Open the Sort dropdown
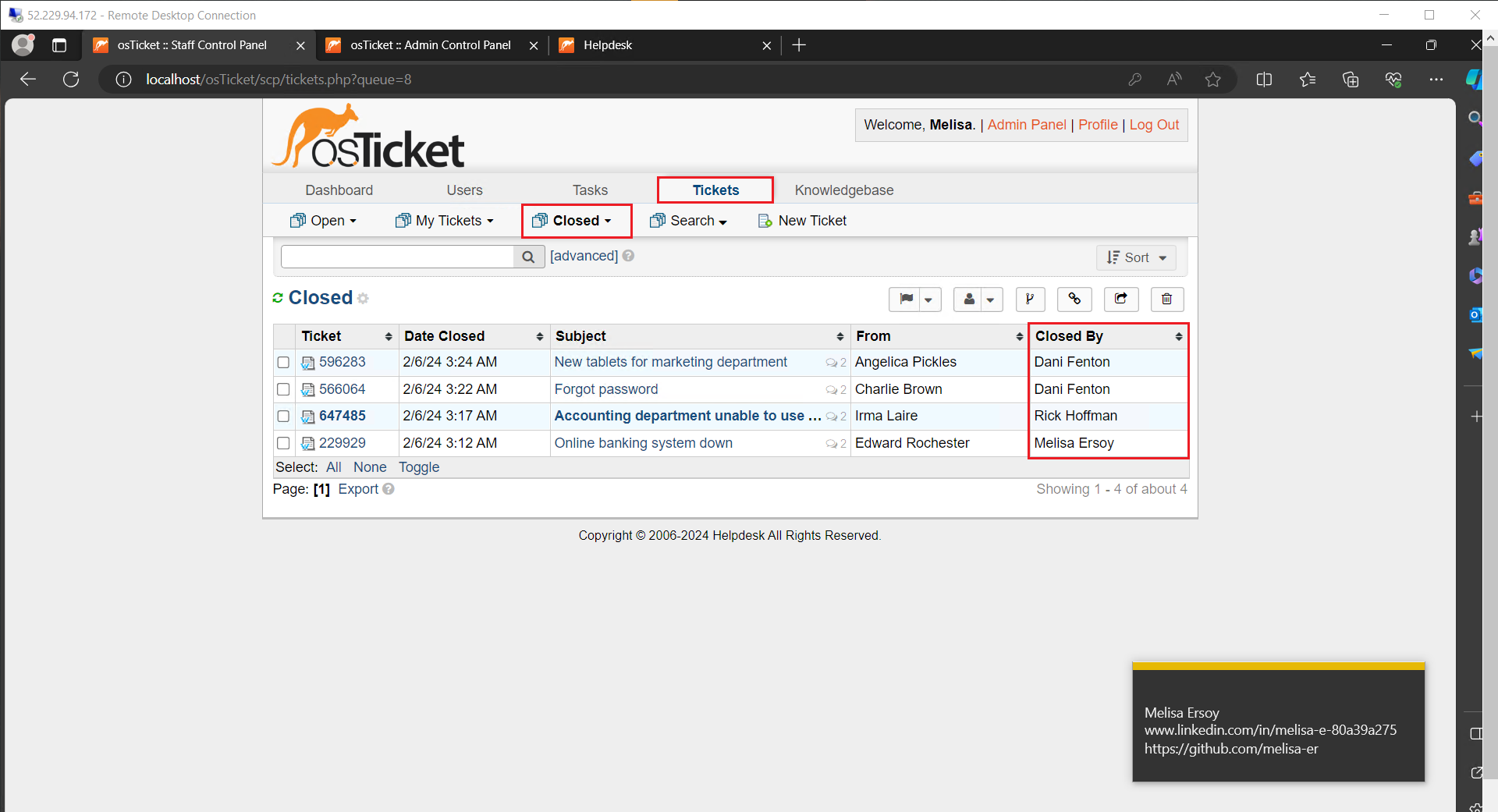 [x=1136, y=257]
